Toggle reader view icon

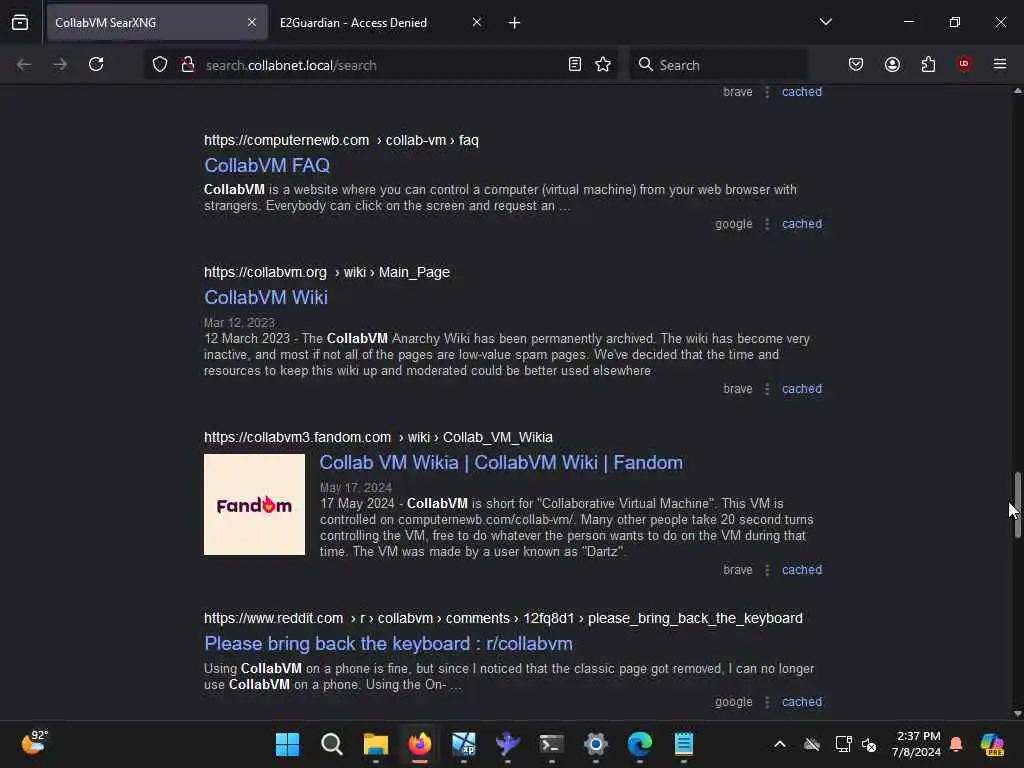click(x=575, y=65)
